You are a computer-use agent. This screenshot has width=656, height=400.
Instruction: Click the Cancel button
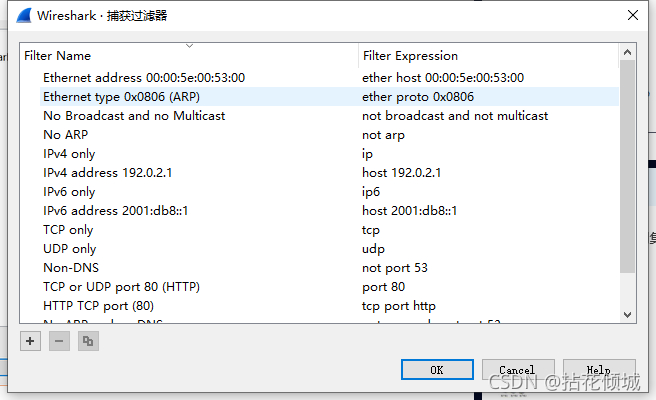(518, 369)
